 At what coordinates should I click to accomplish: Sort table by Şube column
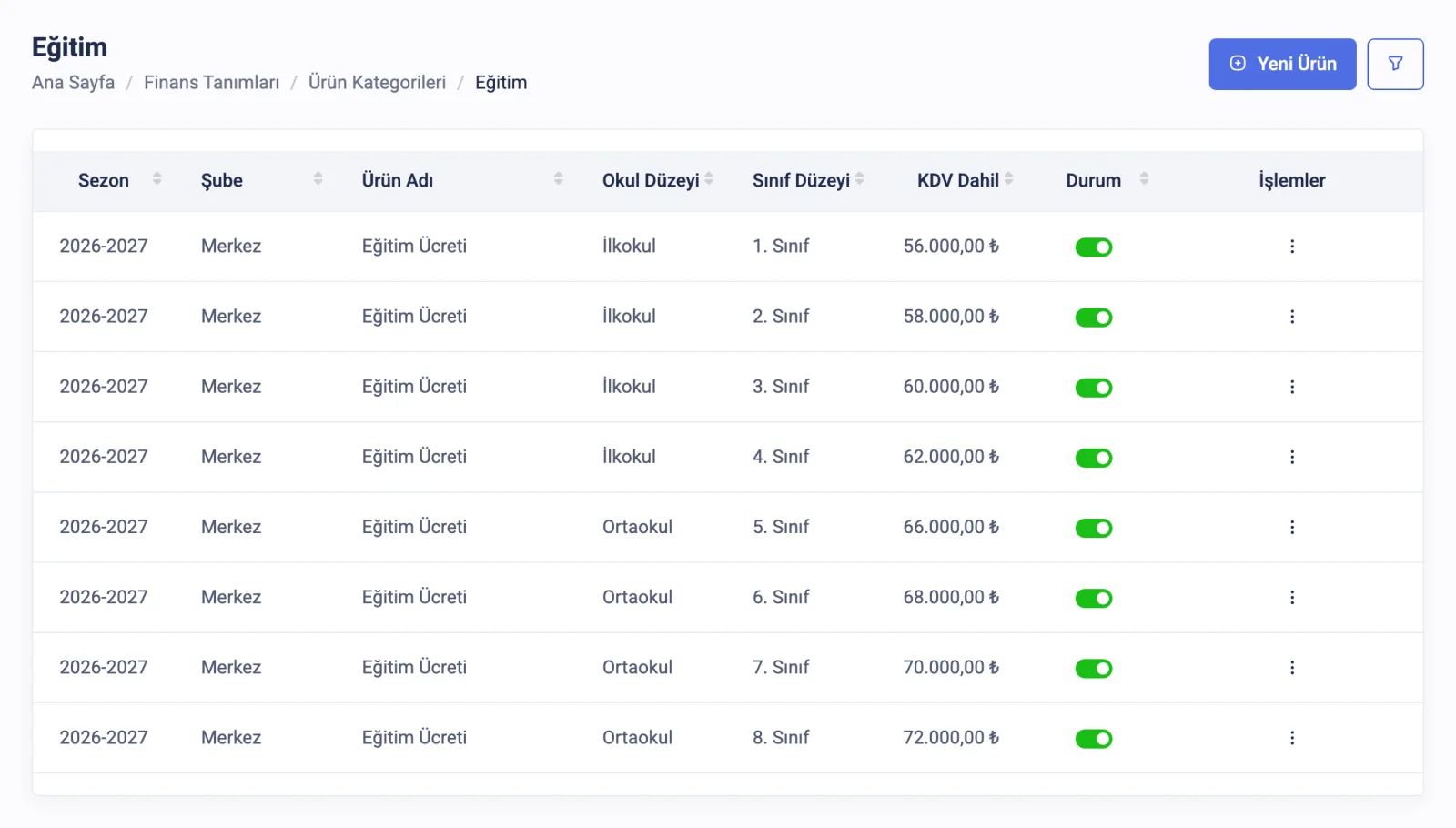tap(318, 179)
